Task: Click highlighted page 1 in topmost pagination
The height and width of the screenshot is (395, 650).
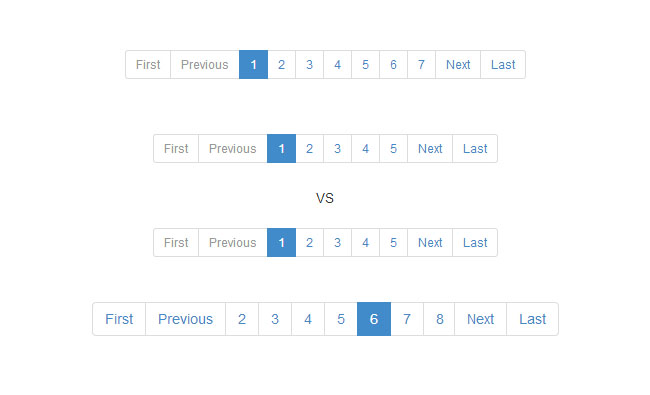Action: (x=253, y=65)
